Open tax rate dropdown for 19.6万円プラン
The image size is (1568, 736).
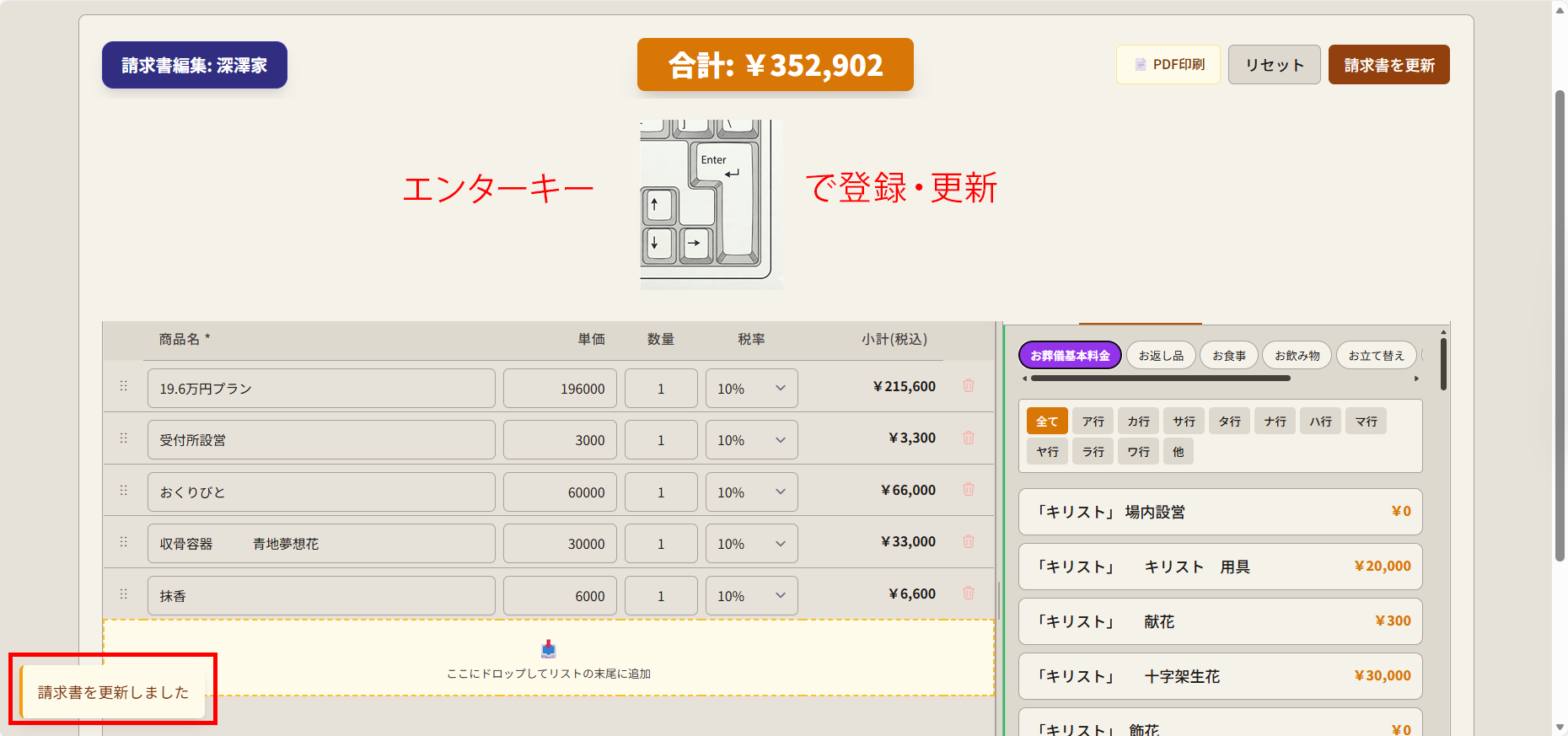pyautogui.click(x=751, y=389)
